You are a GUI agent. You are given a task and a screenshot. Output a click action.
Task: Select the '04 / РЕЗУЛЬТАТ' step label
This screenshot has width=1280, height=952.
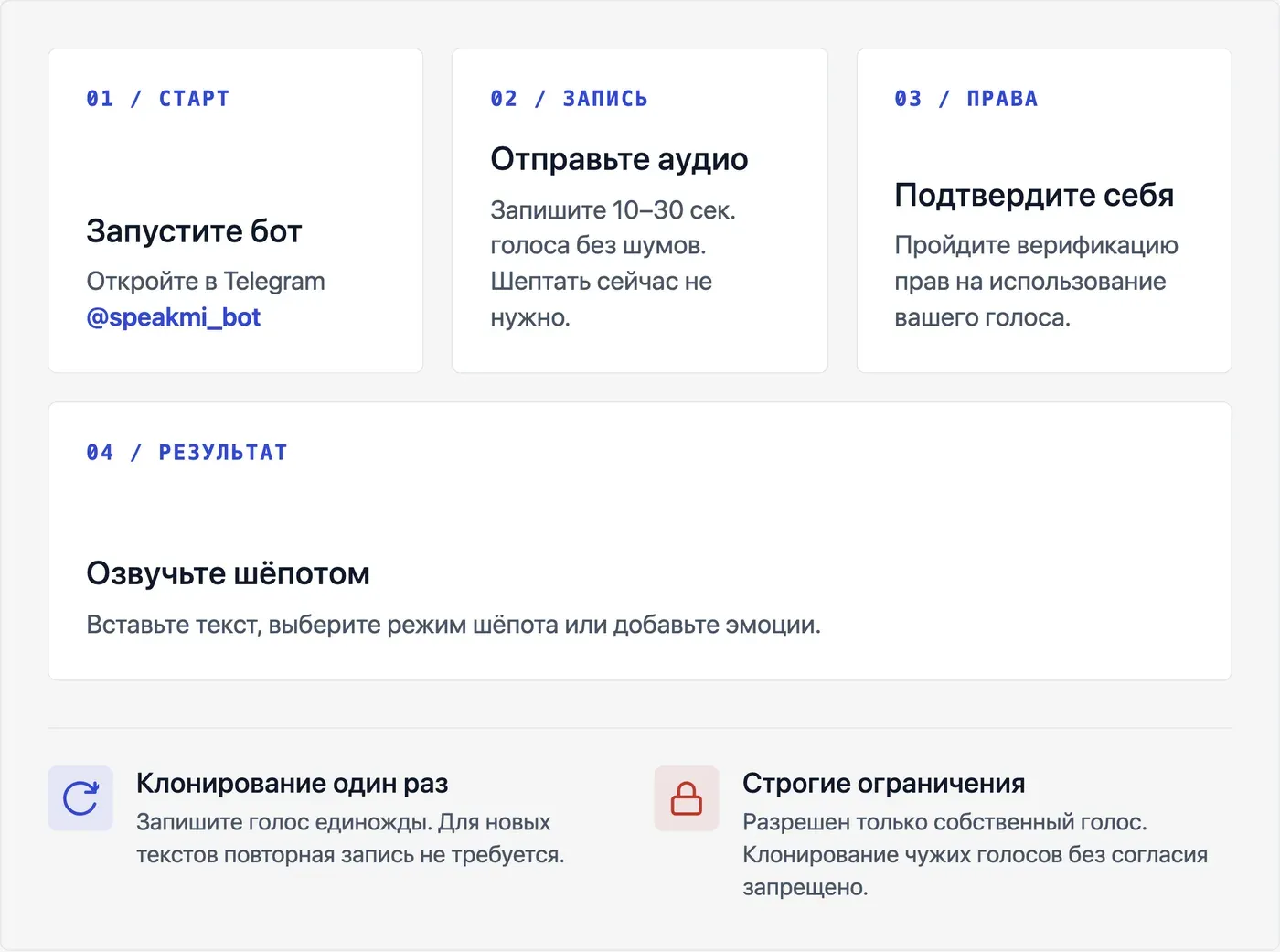point(187,453)
